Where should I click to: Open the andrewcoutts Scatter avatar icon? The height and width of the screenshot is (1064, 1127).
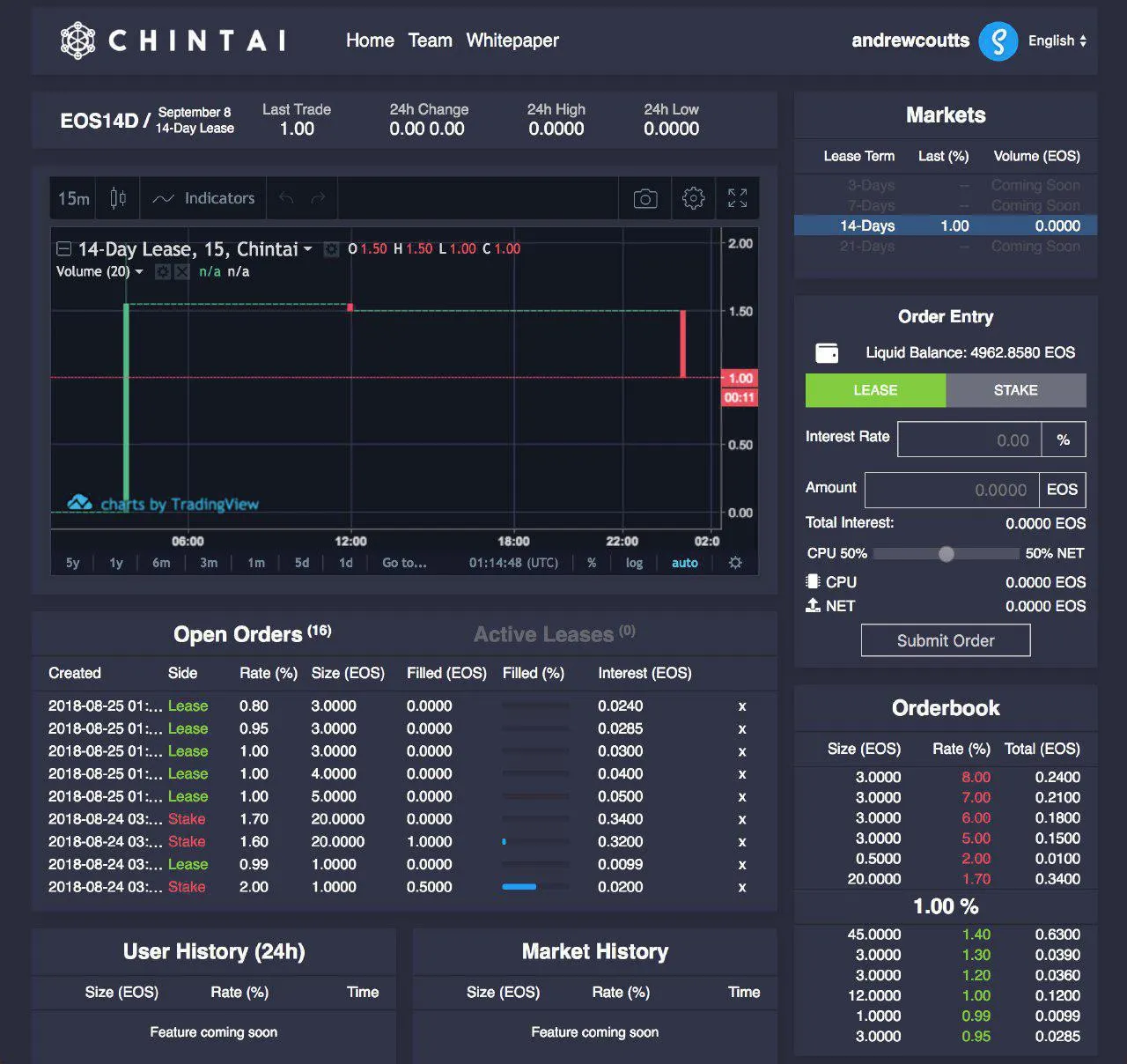point(998,41)
